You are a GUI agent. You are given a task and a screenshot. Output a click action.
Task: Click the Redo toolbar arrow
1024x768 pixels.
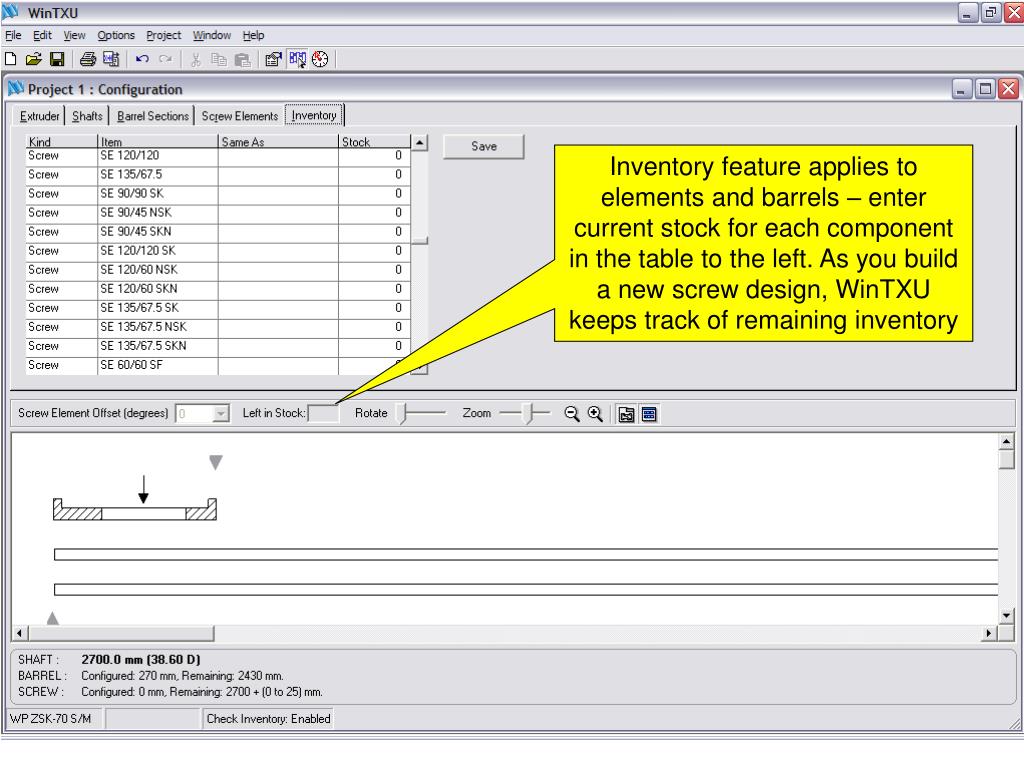(165, 59)
